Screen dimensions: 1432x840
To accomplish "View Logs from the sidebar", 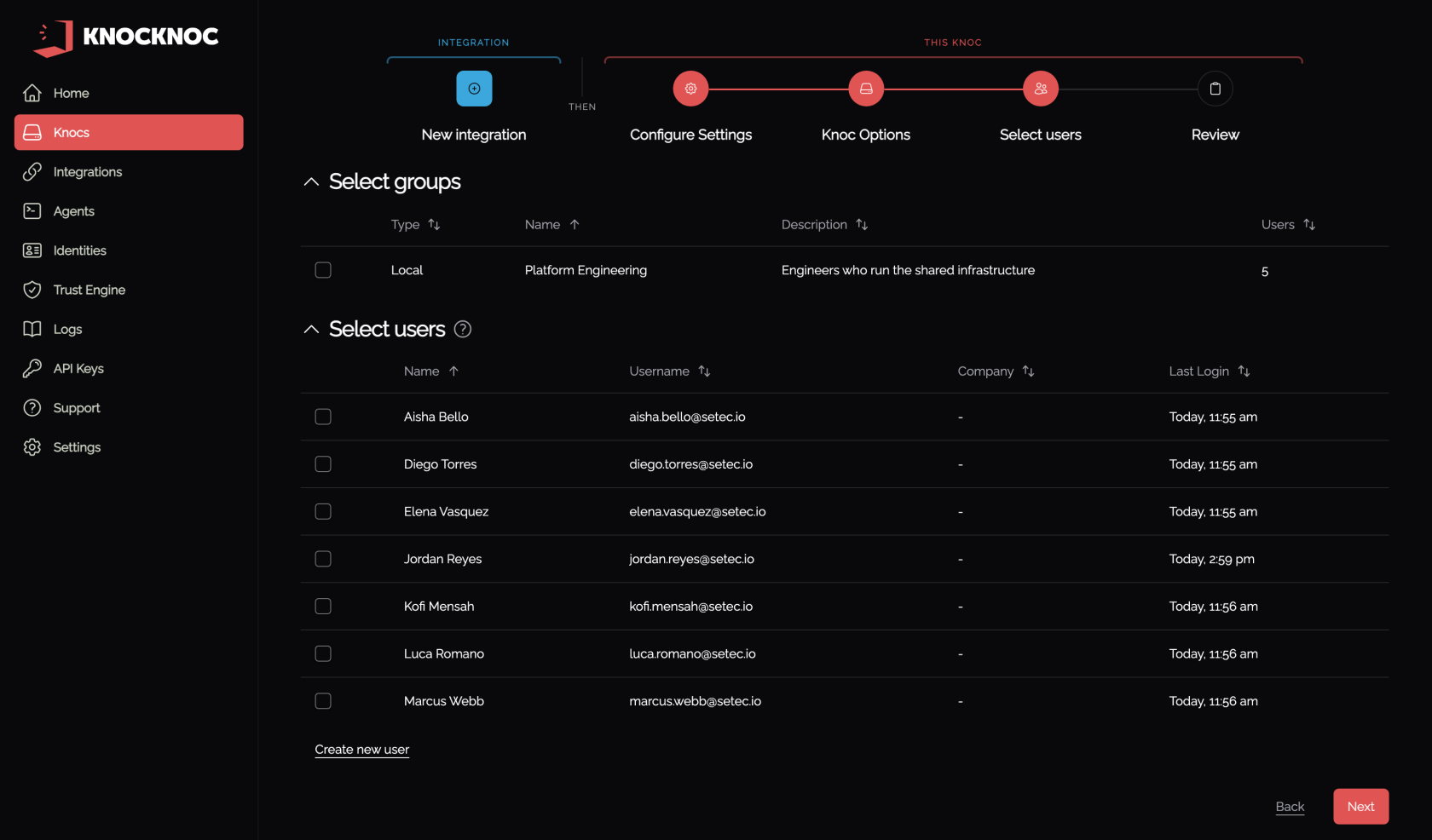I will 129,329.
